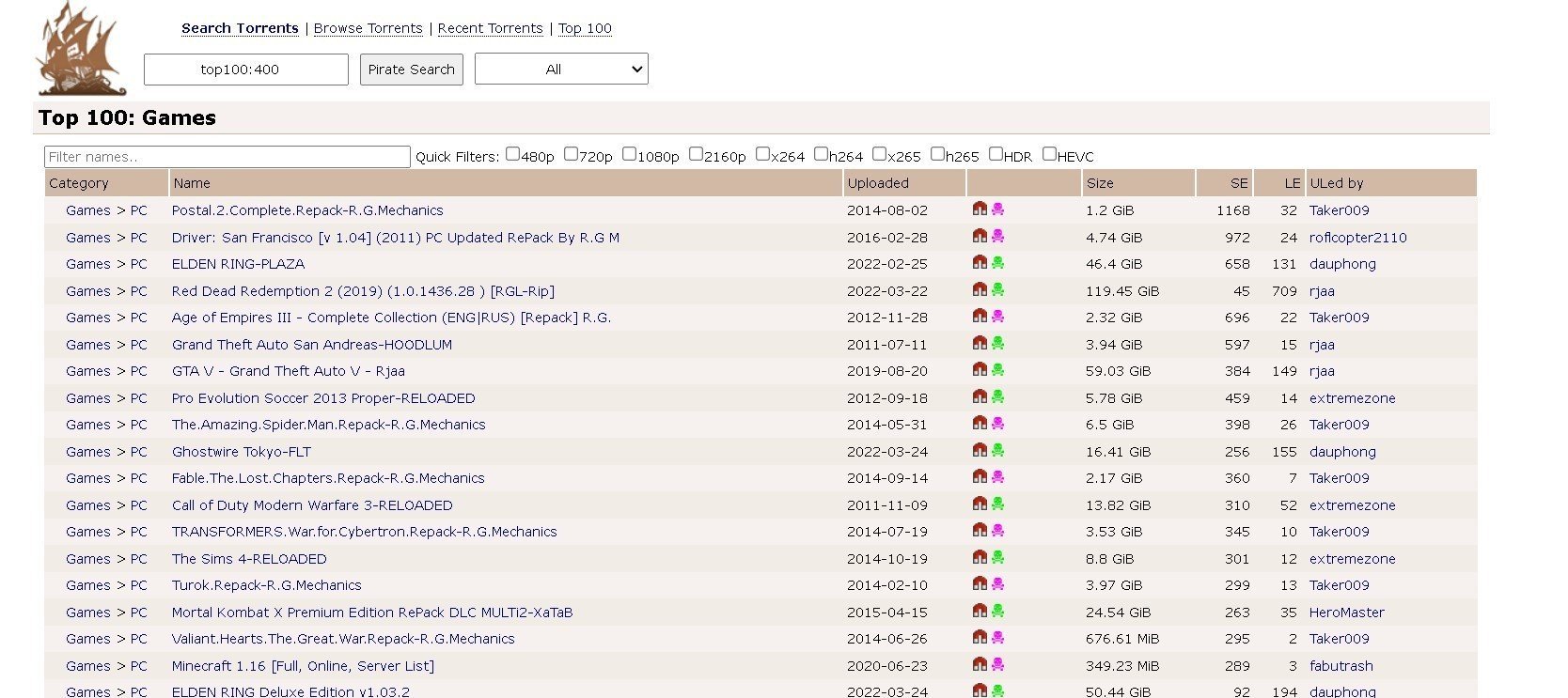The height and width of the screenshot is (698, 1568).
Task: Focus the Filter names input field
Action: click(227, 157)
